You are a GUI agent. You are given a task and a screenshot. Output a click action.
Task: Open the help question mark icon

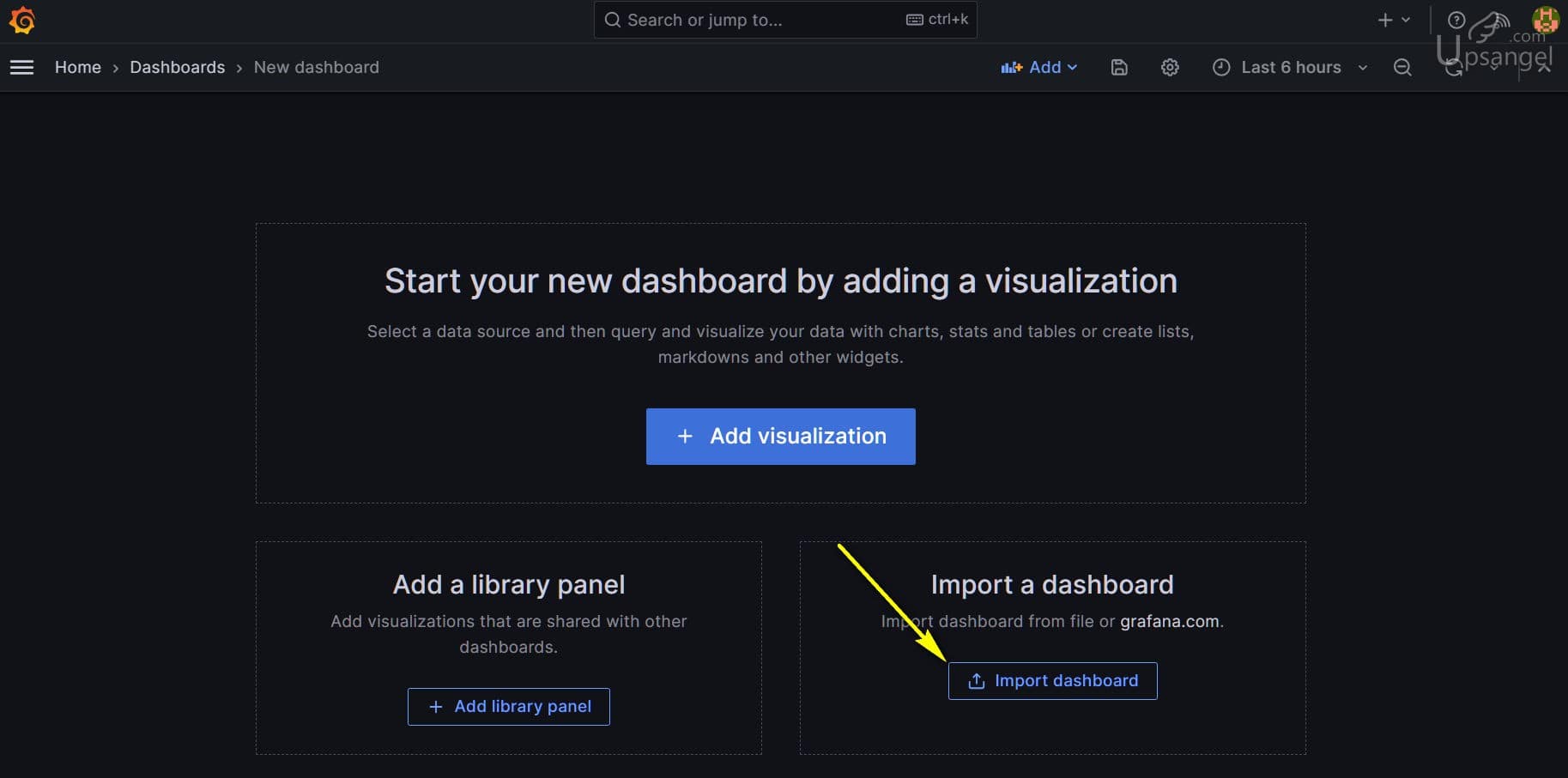(1456, 20)
